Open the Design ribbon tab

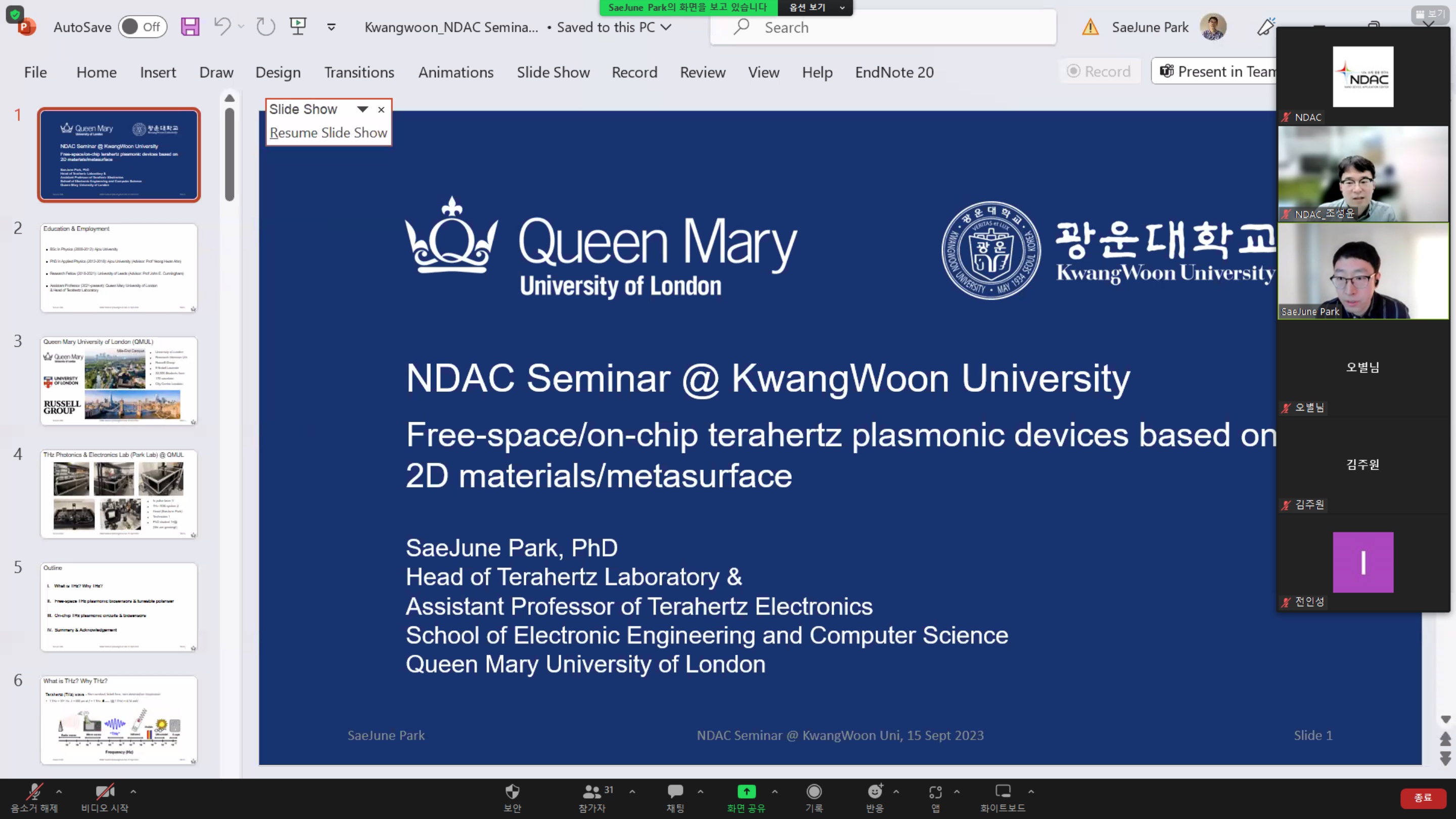(278, 72)
